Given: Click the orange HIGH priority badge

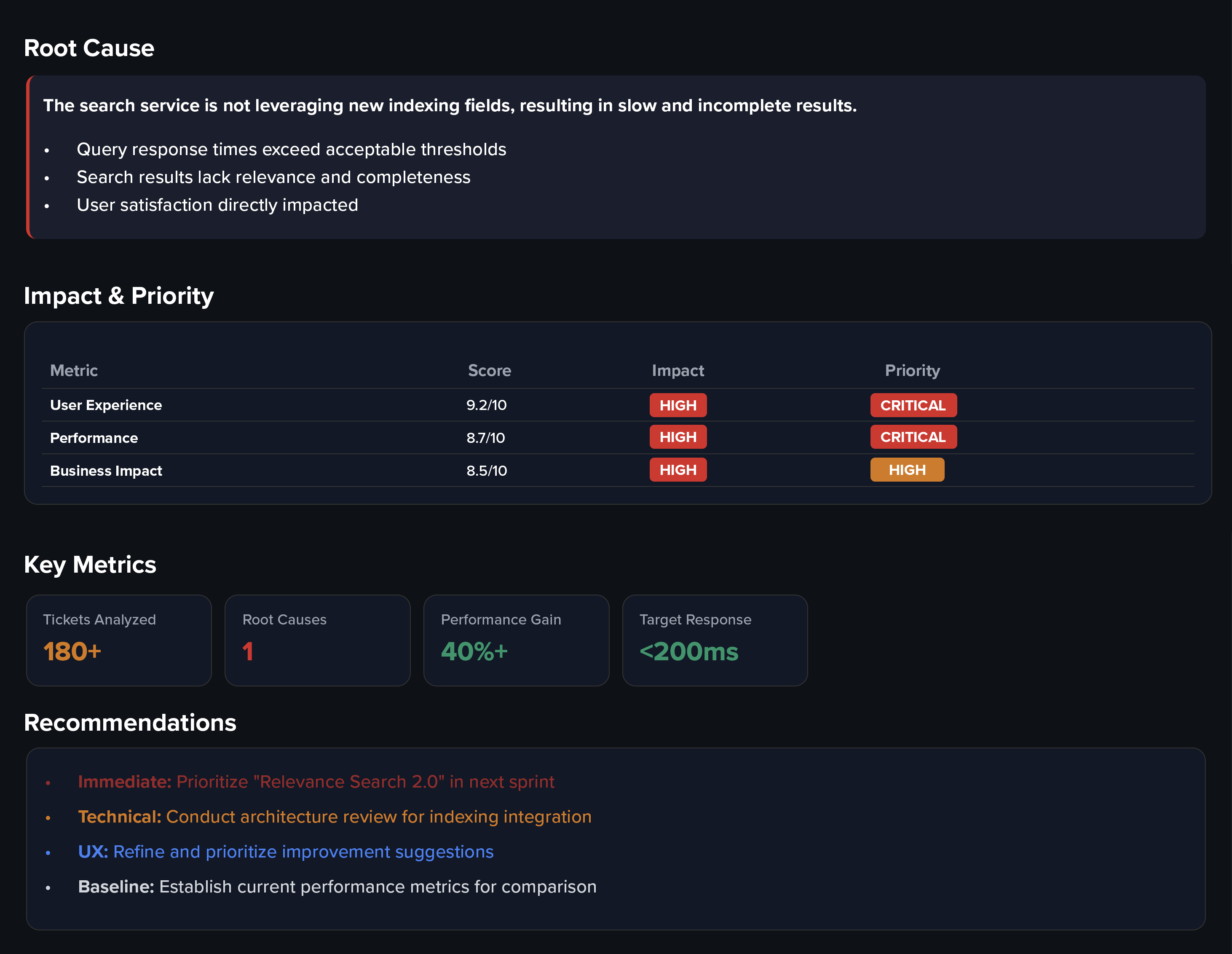Looking at the screenshot, I should coord(906,470).
